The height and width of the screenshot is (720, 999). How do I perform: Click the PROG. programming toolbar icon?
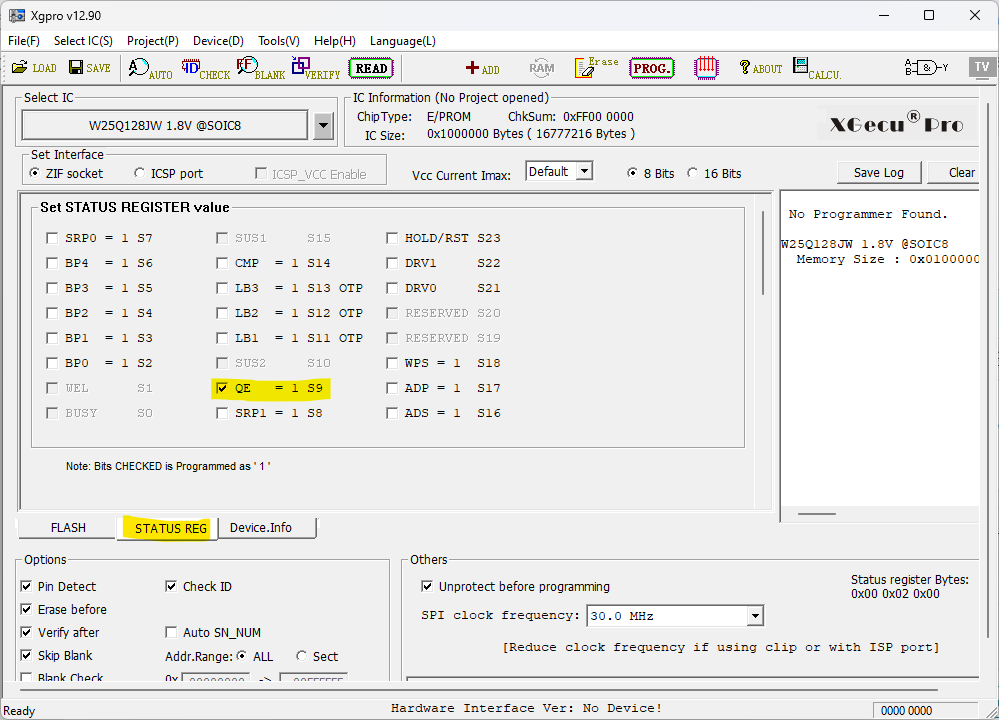(652, 68)
